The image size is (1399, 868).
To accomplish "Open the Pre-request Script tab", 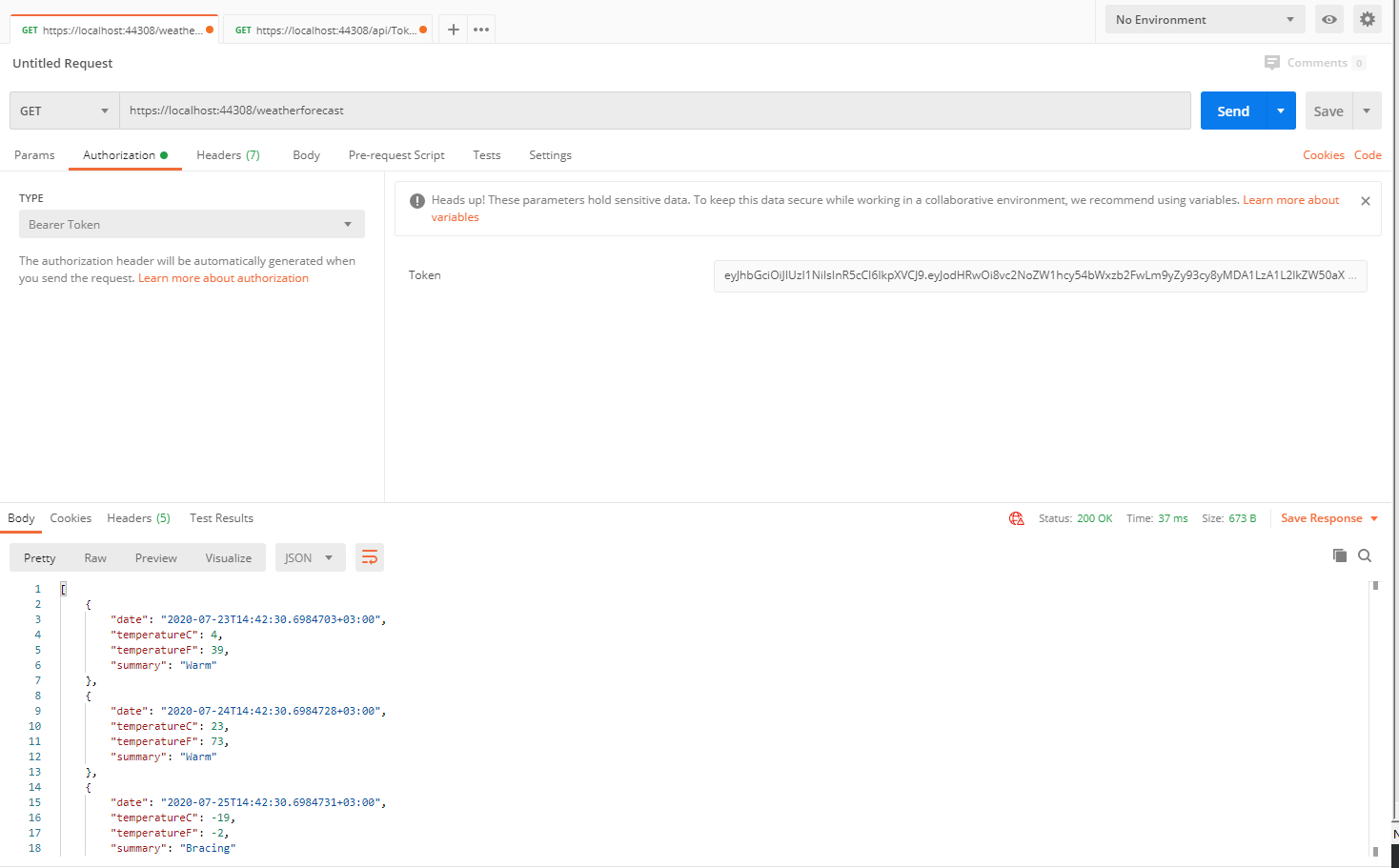I will coord(396,155).
